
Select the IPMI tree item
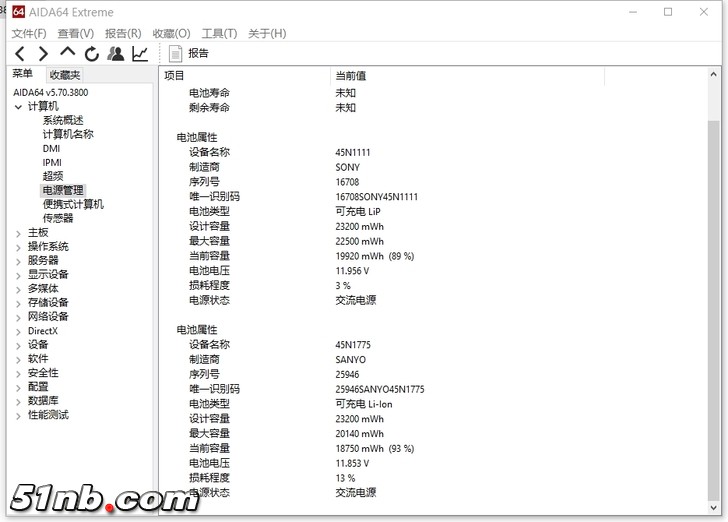point(52,163)
